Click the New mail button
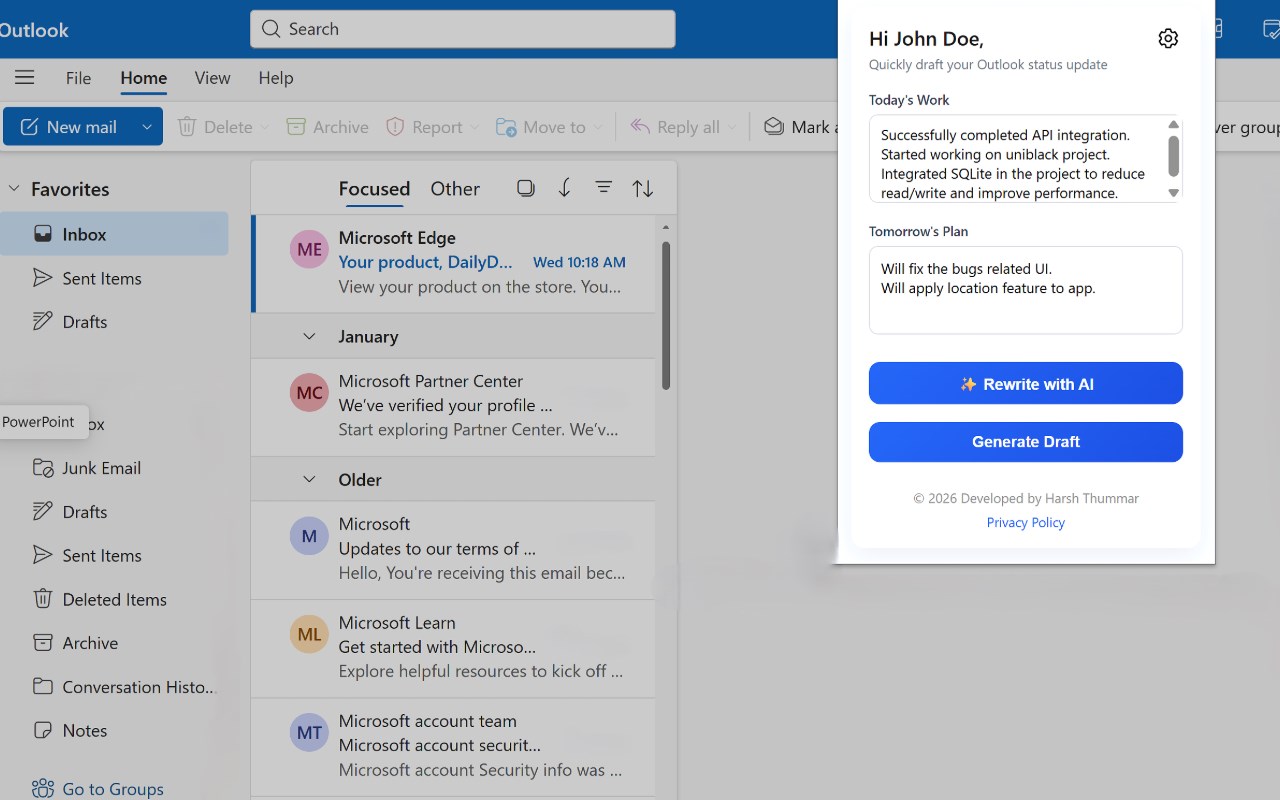Image resolution: width=1280 pixels, height=800 pixels. coord(69,127)
